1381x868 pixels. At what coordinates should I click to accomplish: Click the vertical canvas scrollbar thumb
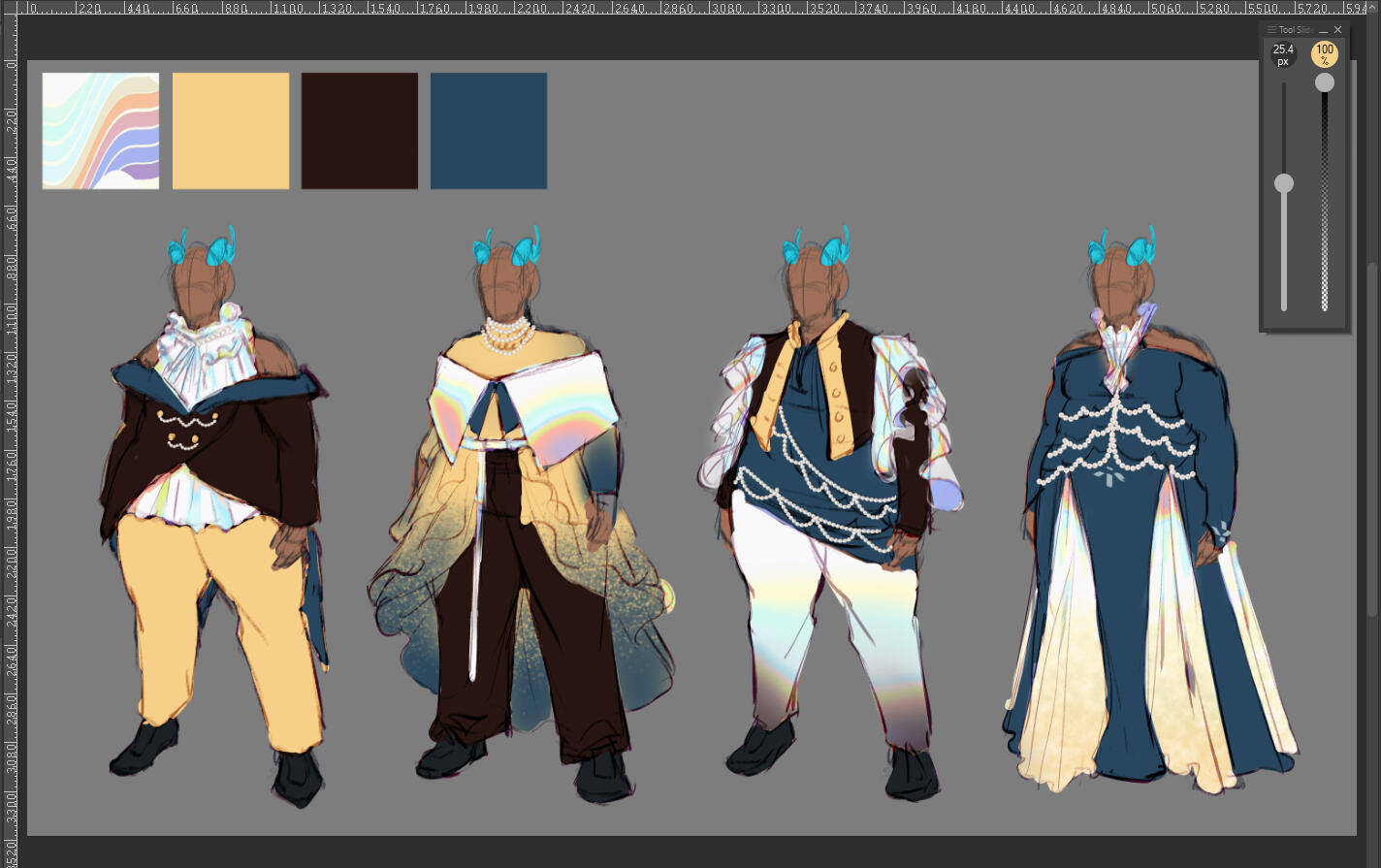[x=1374, y=439]
